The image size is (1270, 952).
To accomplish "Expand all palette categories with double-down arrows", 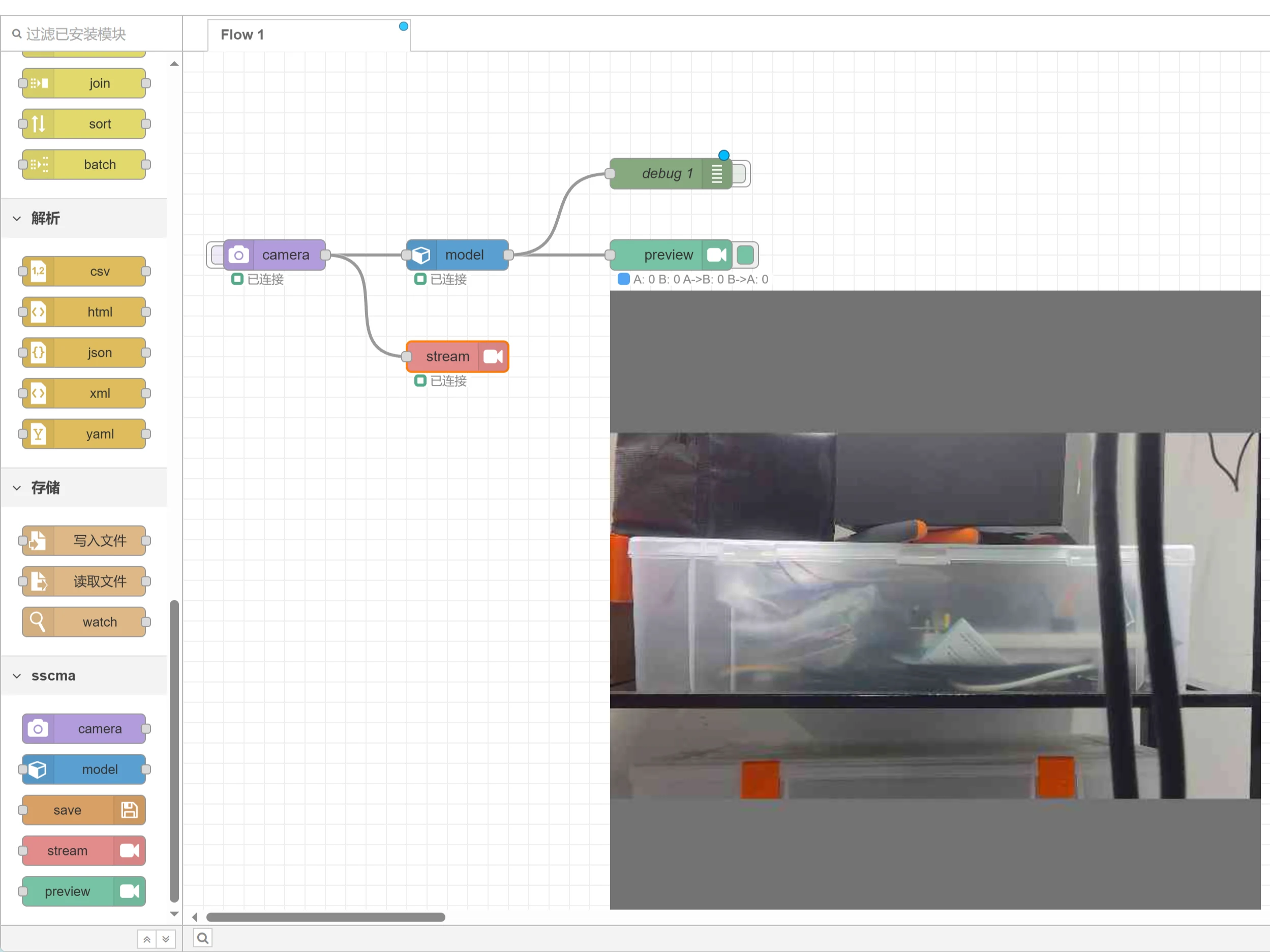I will pyautogui.click(x=166, y=939).
